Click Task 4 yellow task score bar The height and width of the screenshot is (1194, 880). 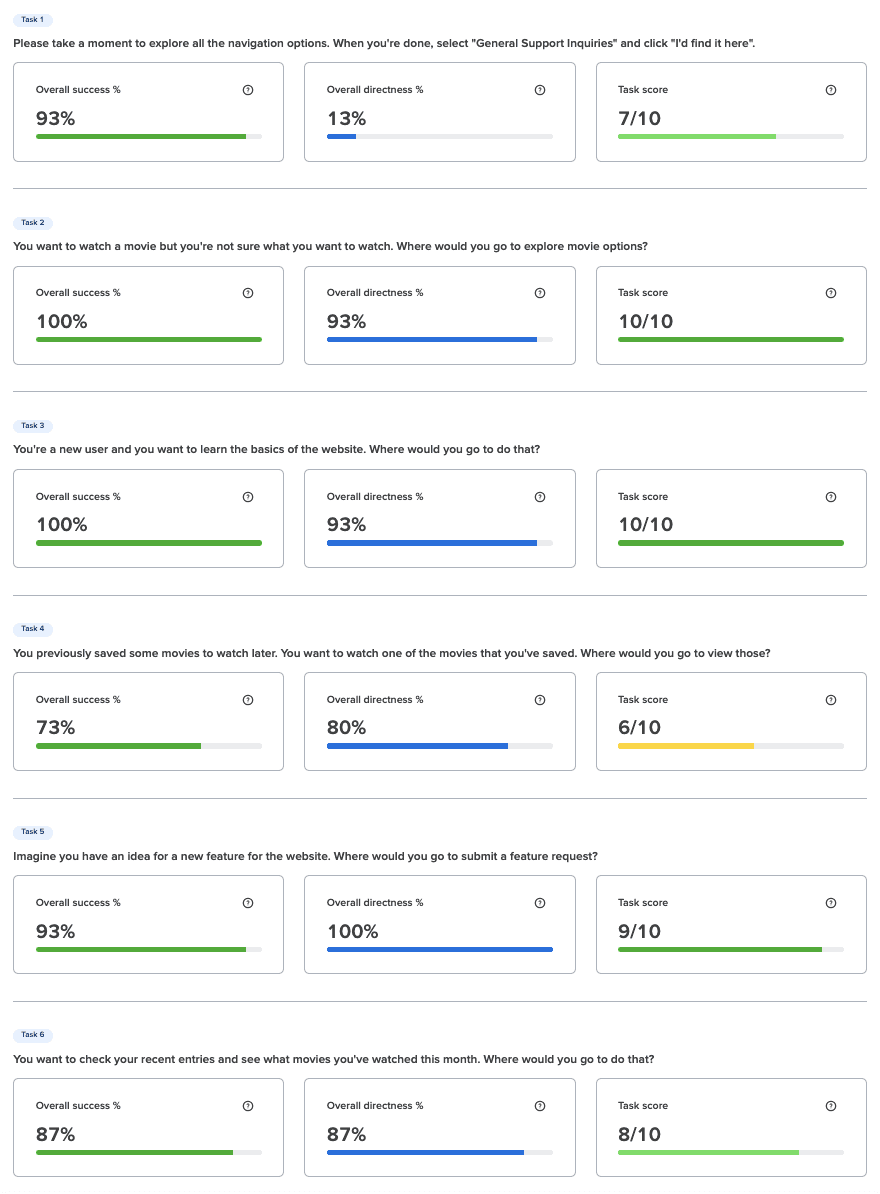(x=731, y=746)
